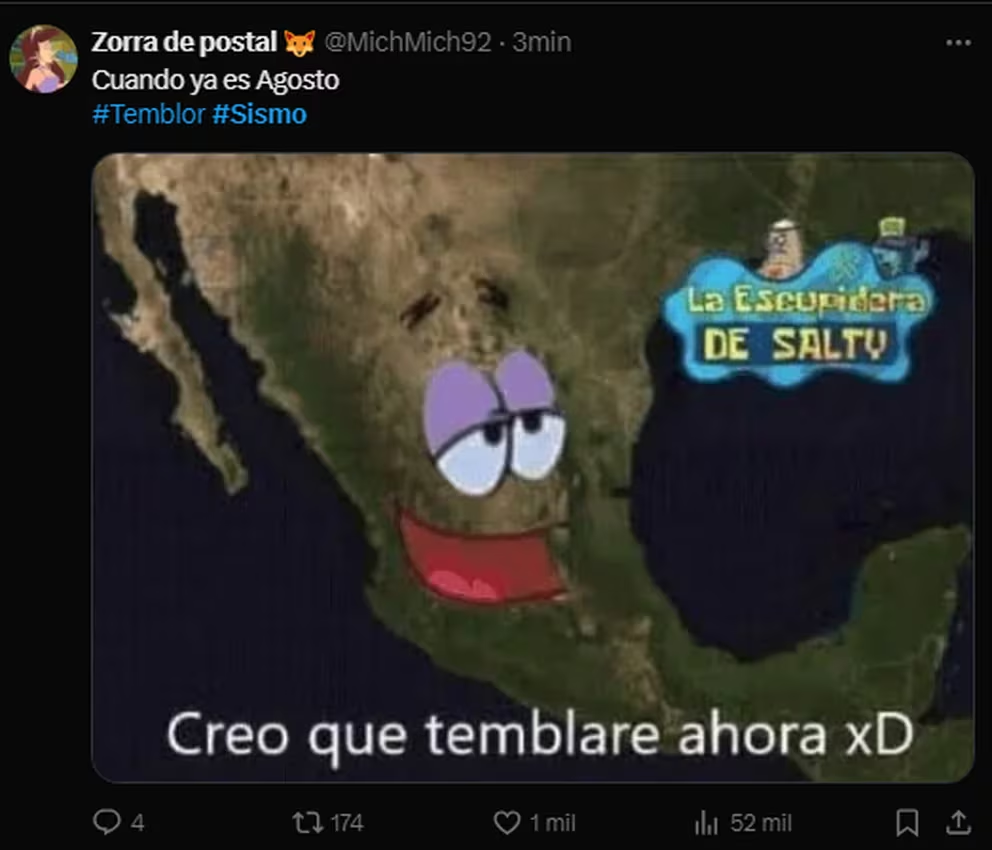Retweet using the repost arrows icon
Screen dimensions: 992x850
(307, 823)
